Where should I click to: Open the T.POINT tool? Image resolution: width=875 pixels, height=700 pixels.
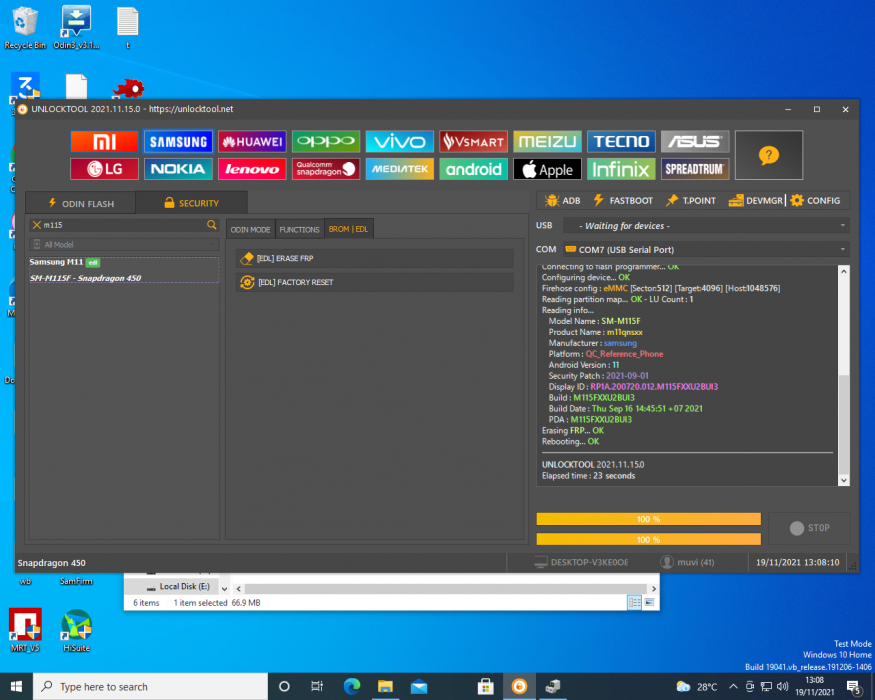pos(690,200)
